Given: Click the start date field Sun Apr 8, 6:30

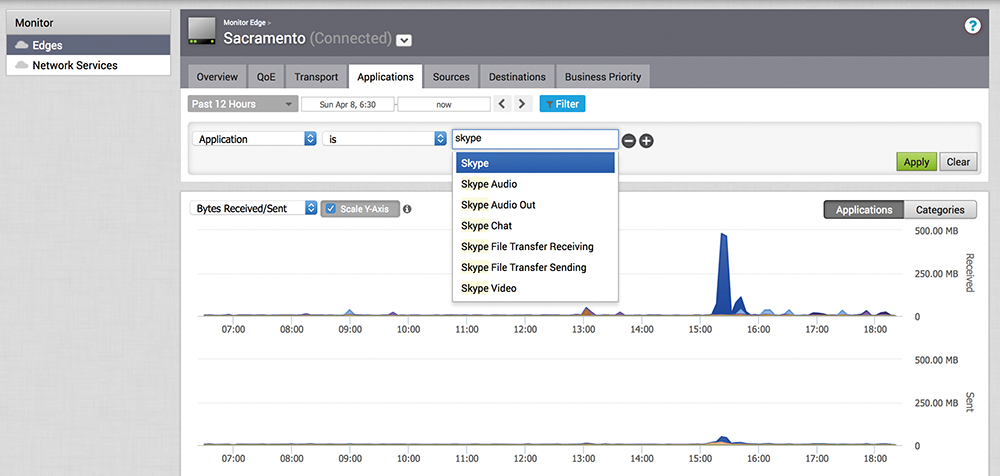Looking at the screenshot, I should [348, 104].
